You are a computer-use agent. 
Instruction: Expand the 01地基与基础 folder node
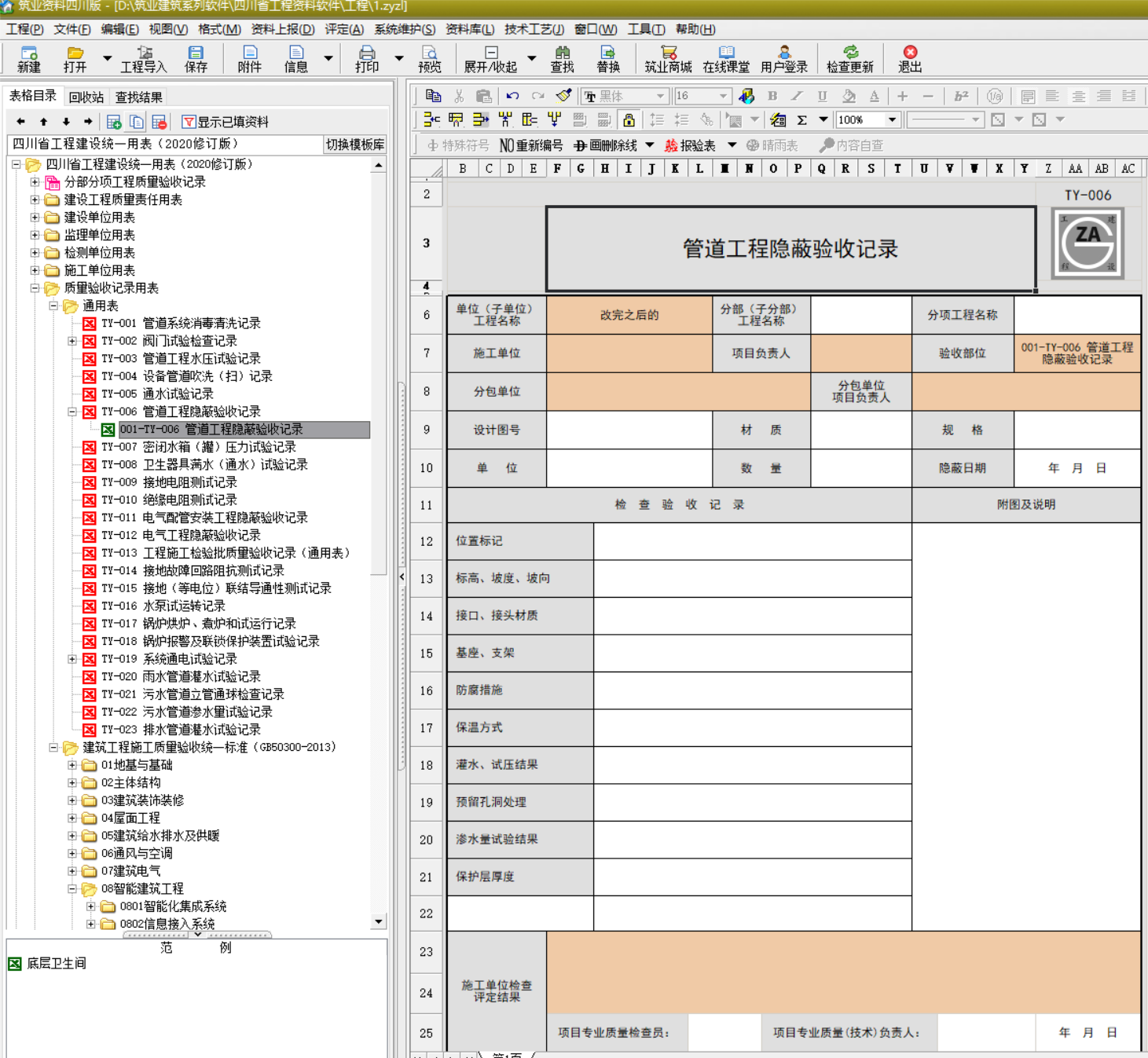pos(72,765)
